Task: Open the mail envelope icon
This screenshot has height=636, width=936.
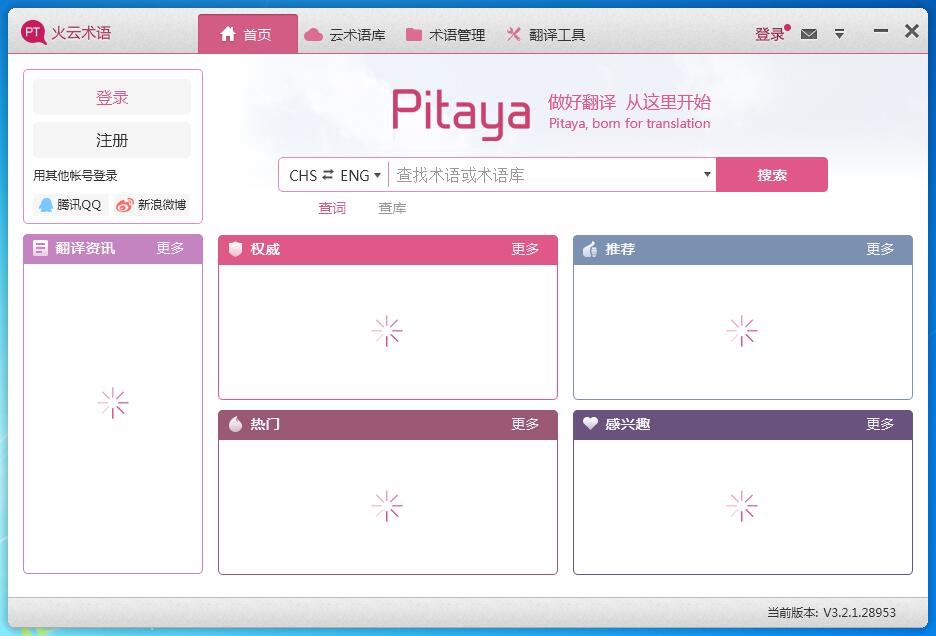Action: [809, 34]
